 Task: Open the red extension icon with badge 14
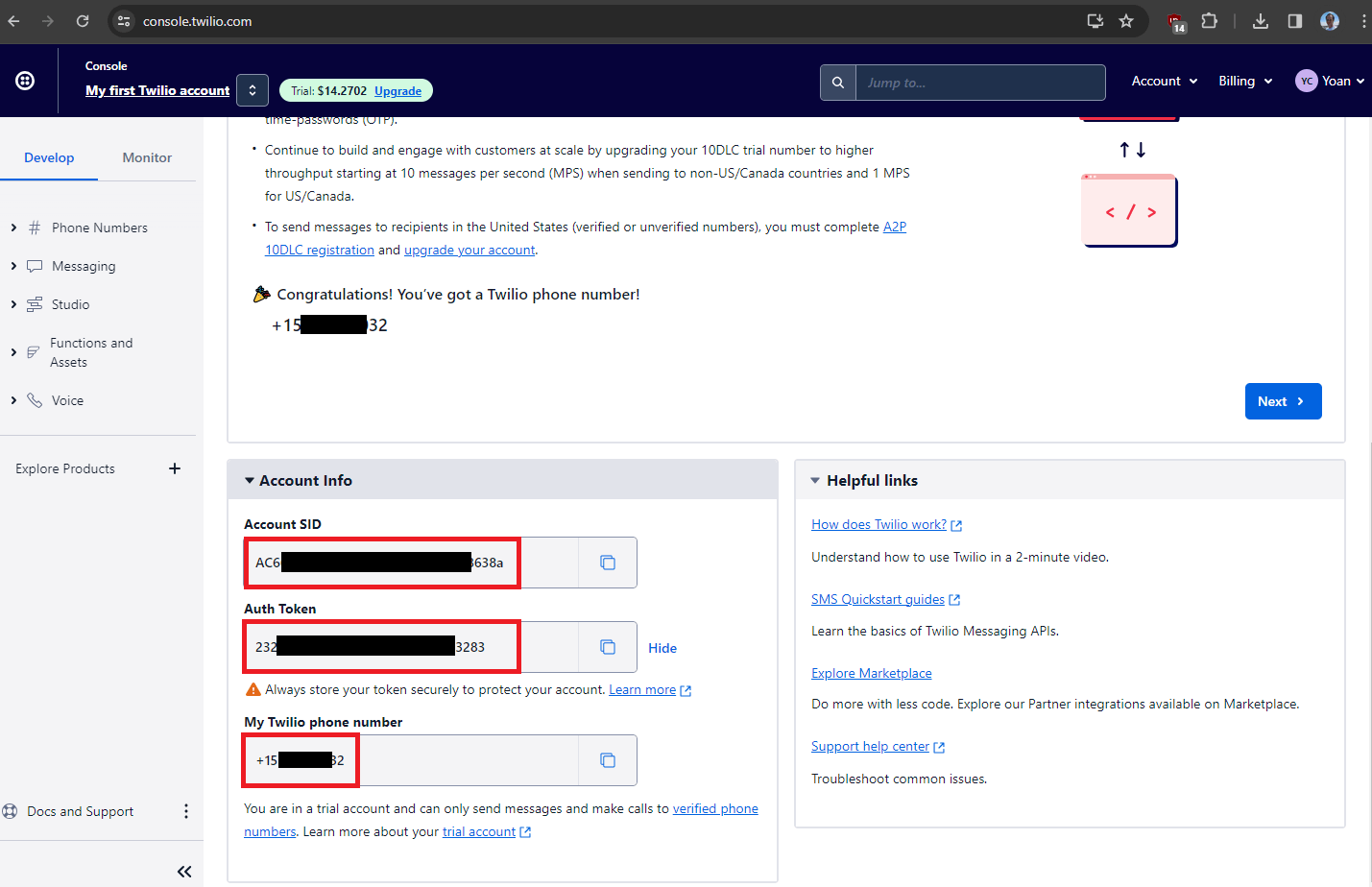(1176, 22)
